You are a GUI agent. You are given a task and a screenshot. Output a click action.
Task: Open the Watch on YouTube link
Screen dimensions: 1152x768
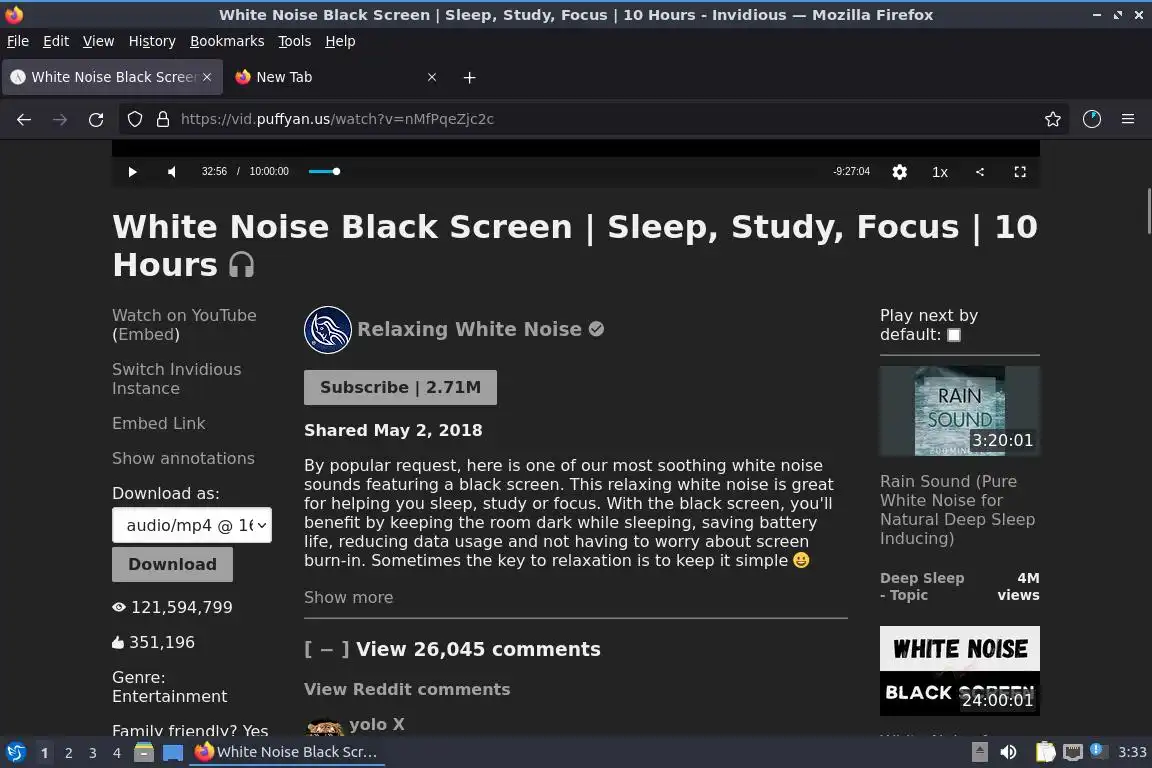coord(184,315)
